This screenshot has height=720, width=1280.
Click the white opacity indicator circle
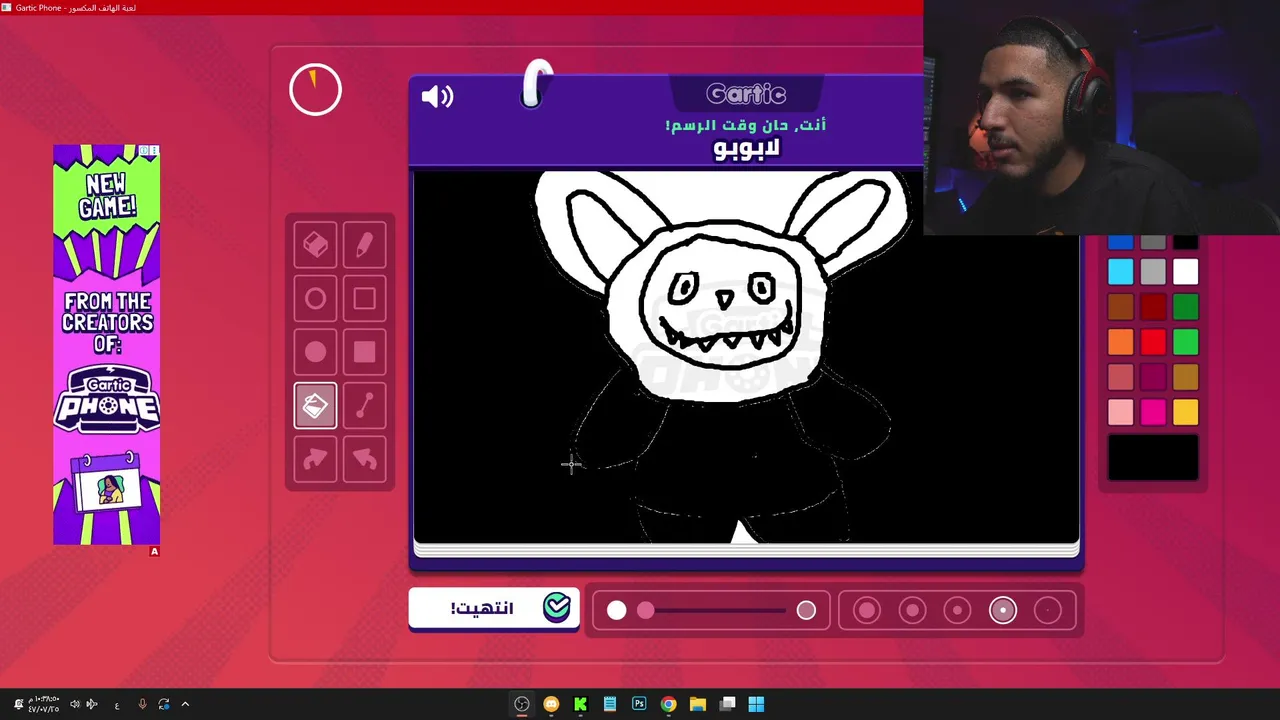tap(616, 610)
